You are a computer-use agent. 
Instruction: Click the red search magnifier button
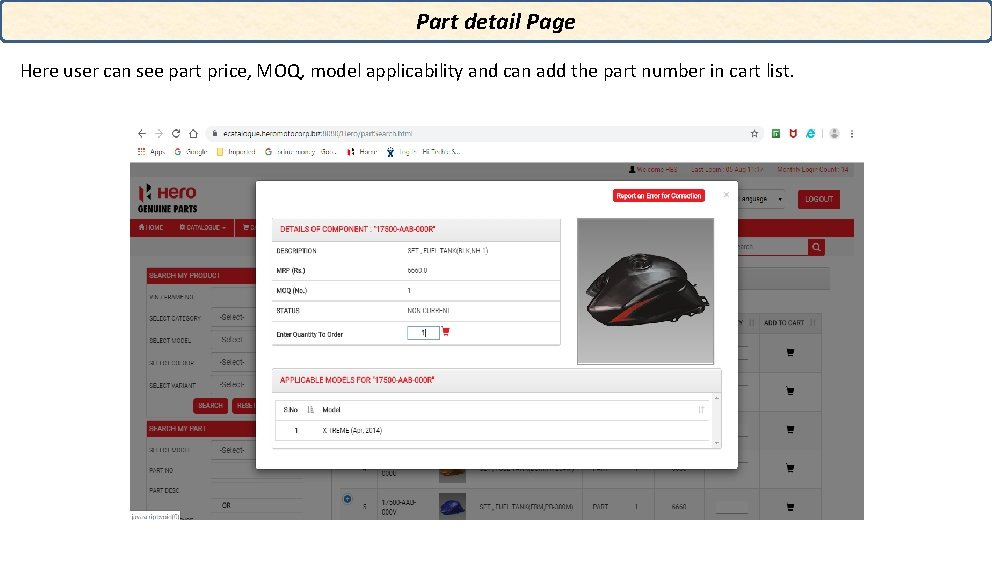816,247
